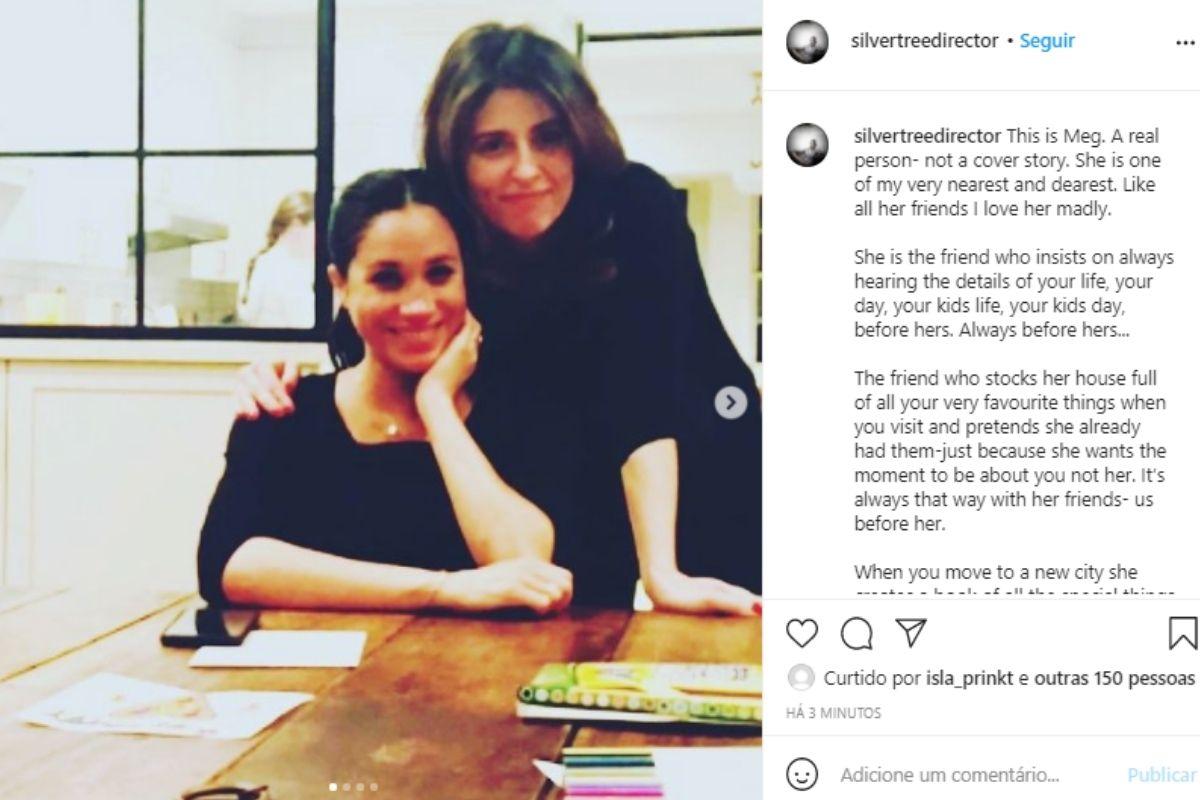Select second carousel indicator dot
The width and height of the screenshot is (1200, 800).
tap(347, 786)
